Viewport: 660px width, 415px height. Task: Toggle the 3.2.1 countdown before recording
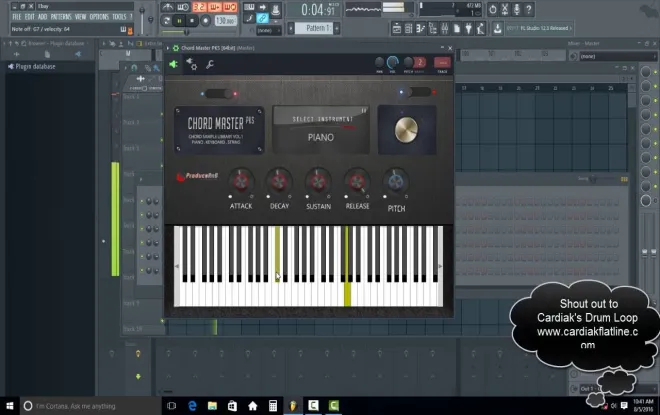[x=199, y=7]
